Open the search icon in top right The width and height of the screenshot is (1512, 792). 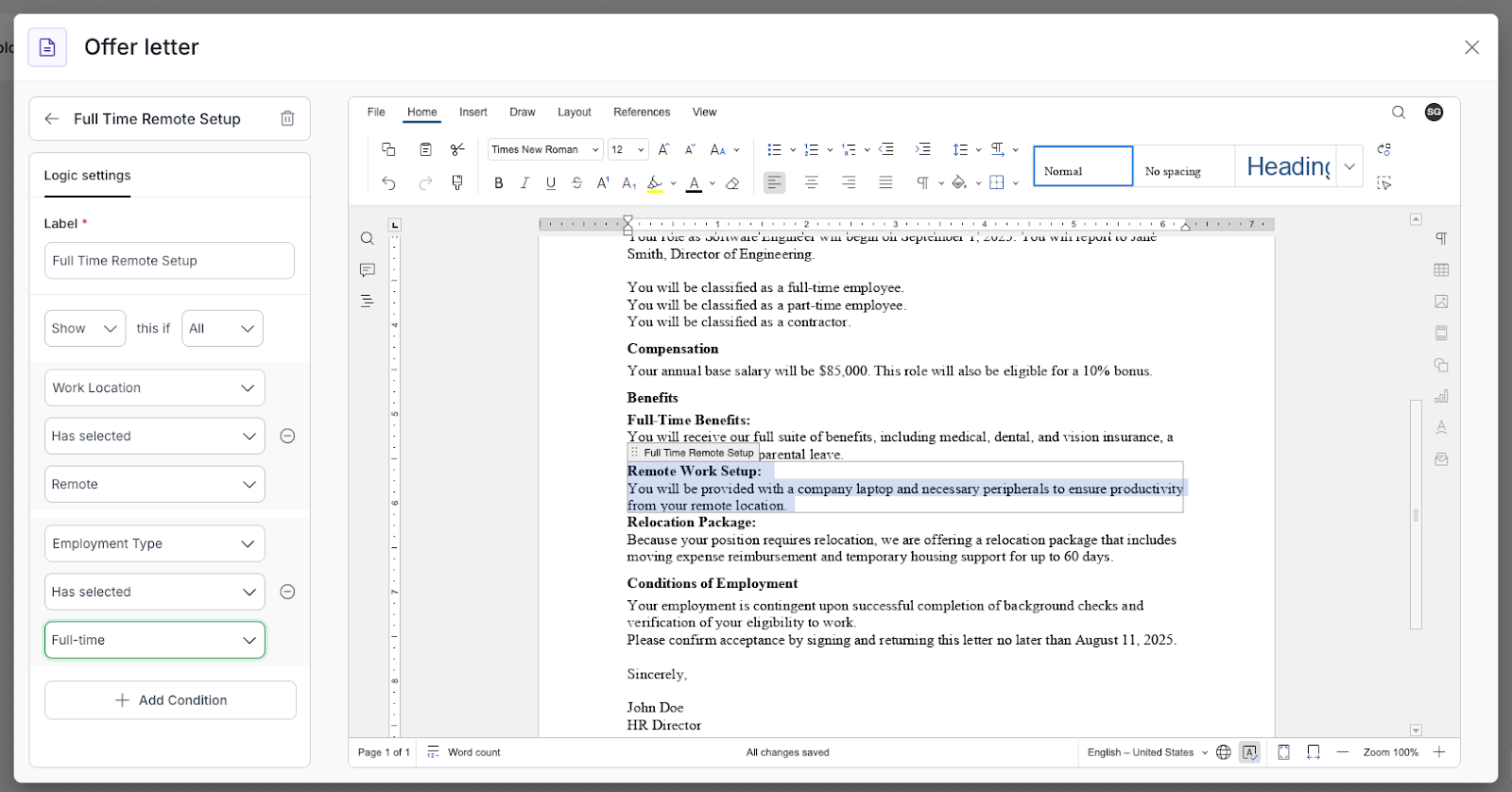[x=1399, y=112]
